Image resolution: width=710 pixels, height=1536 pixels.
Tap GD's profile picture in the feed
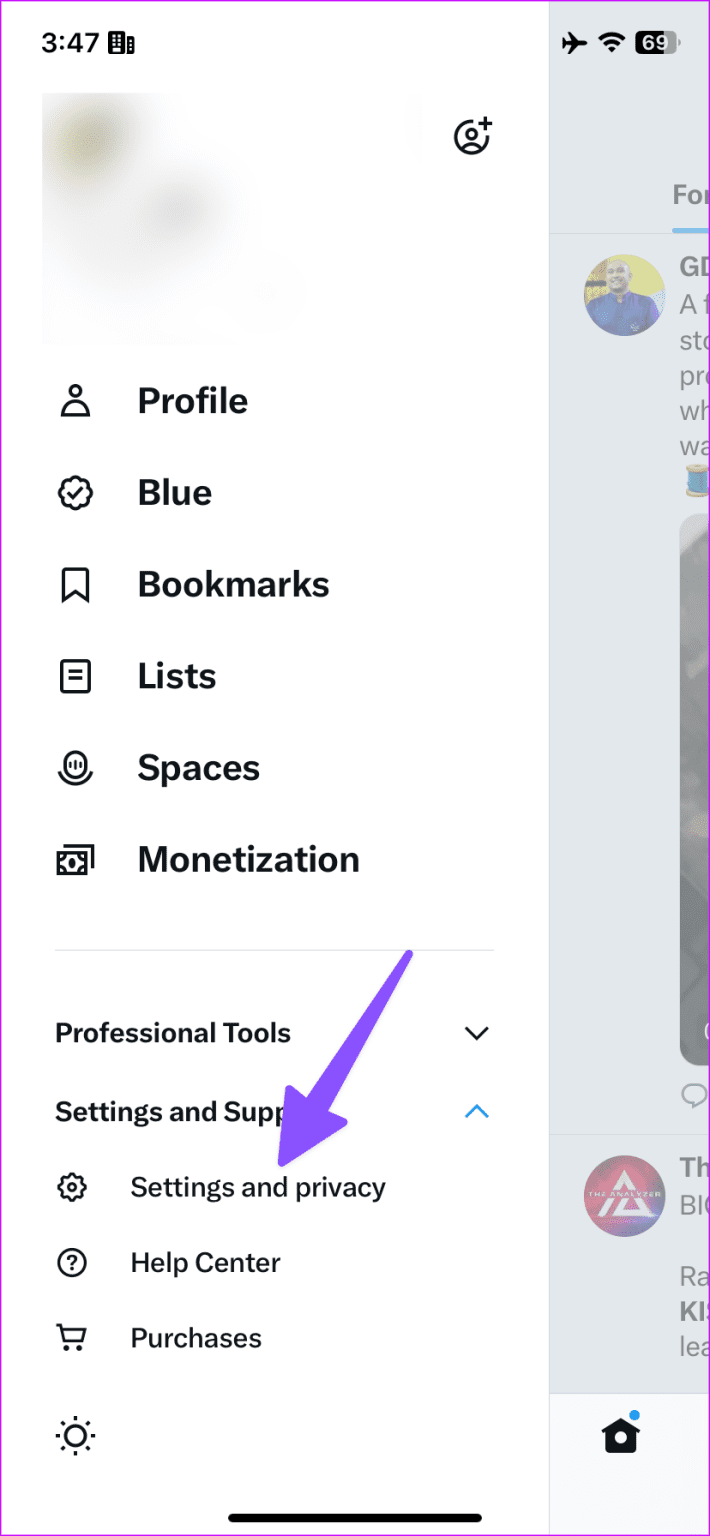[624, 294]
